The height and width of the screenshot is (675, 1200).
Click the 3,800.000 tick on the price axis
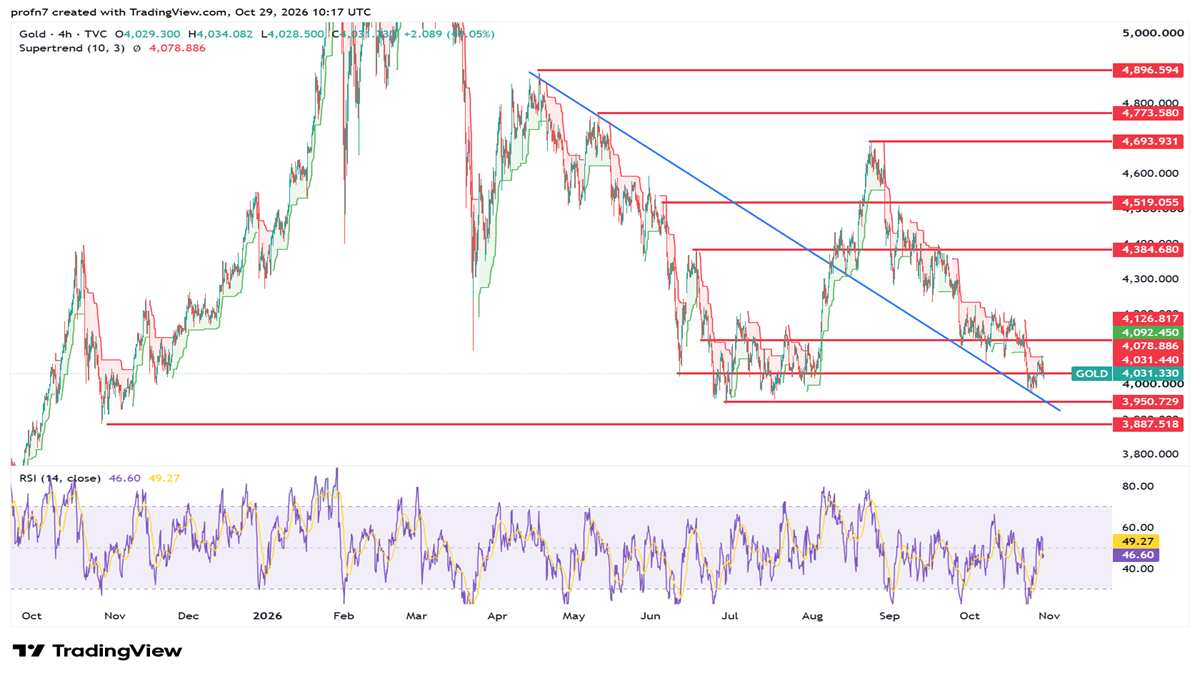point(1150,454)
